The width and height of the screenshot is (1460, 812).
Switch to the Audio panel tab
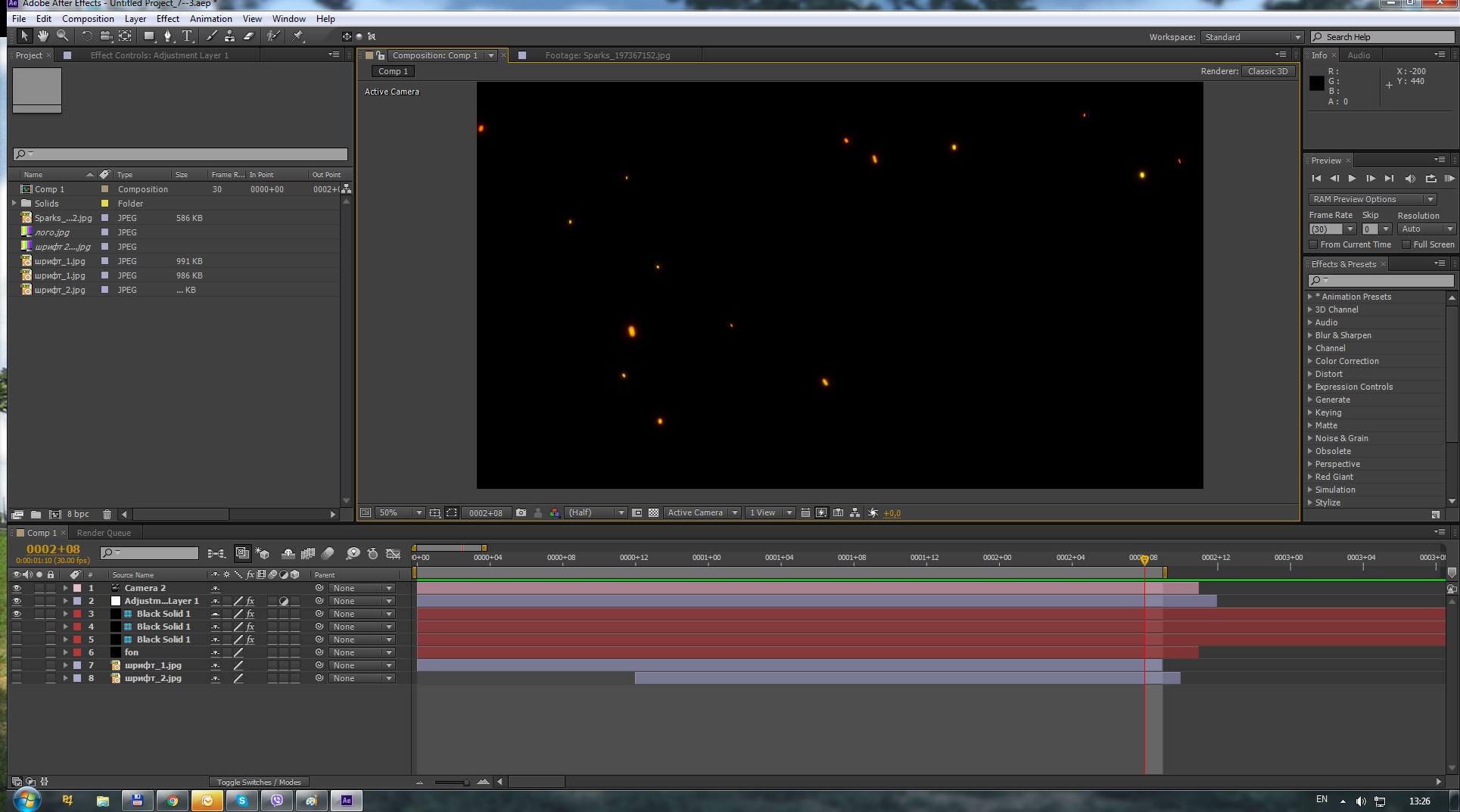click(x=1359, y=55)
